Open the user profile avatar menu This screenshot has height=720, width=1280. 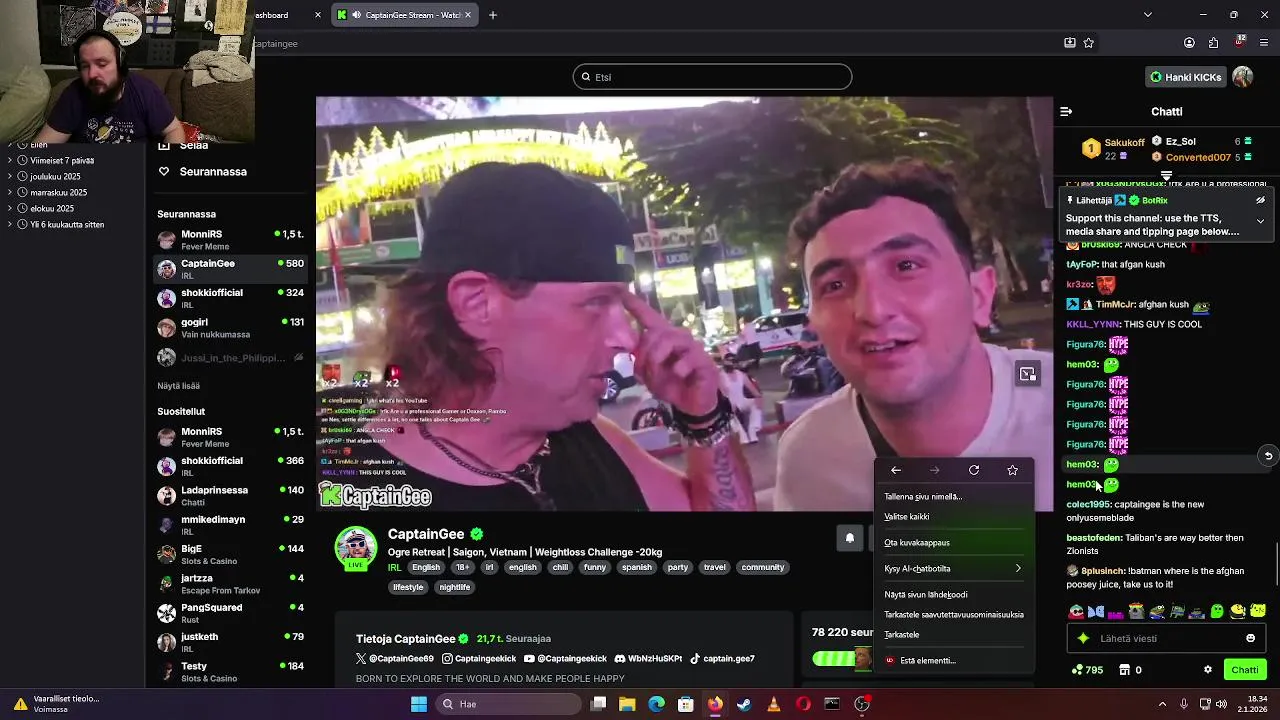[x=1243, y=77]
